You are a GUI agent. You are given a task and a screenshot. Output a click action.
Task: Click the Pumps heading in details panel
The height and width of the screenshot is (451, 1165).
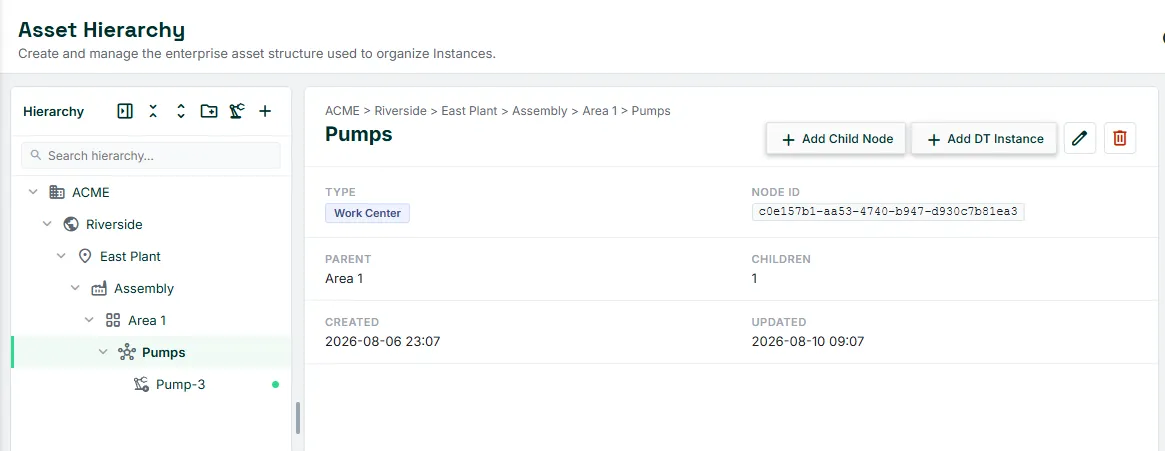359,134
